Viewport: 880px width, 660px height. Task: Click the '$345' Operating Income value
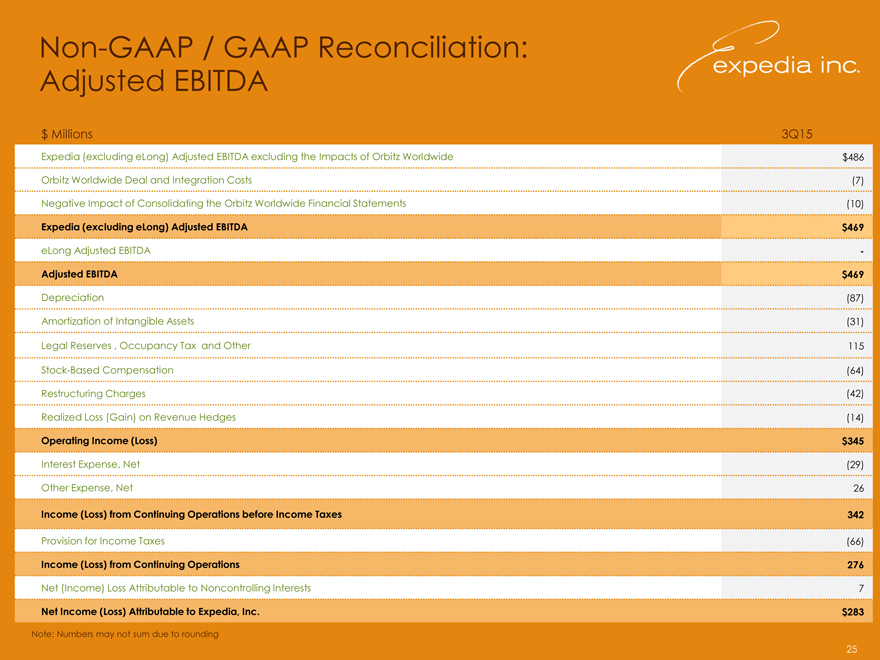pos(852,441)
